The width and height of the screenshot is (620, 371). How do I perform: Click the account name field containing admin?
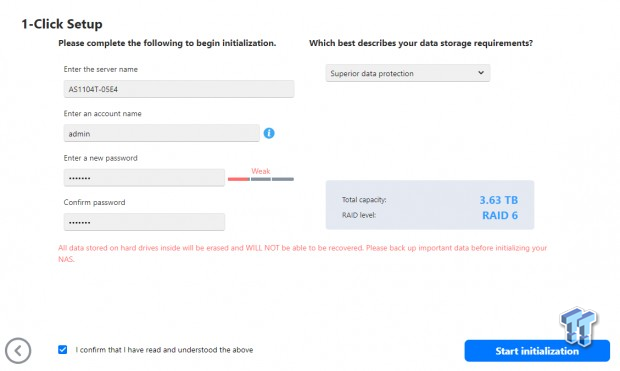click(161, 133)
